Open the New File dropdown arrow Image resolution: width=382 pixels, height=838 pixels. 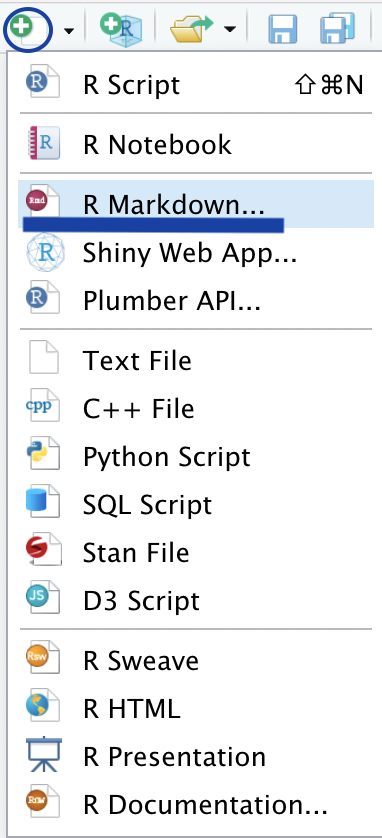point(69,30)
